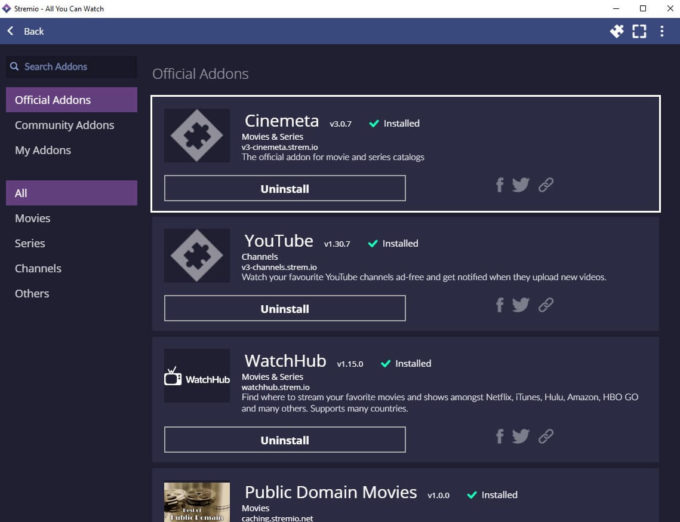The image size is (680, 522).
Task: Copy the WatchHub addon link icon
Action: (546, 436)
